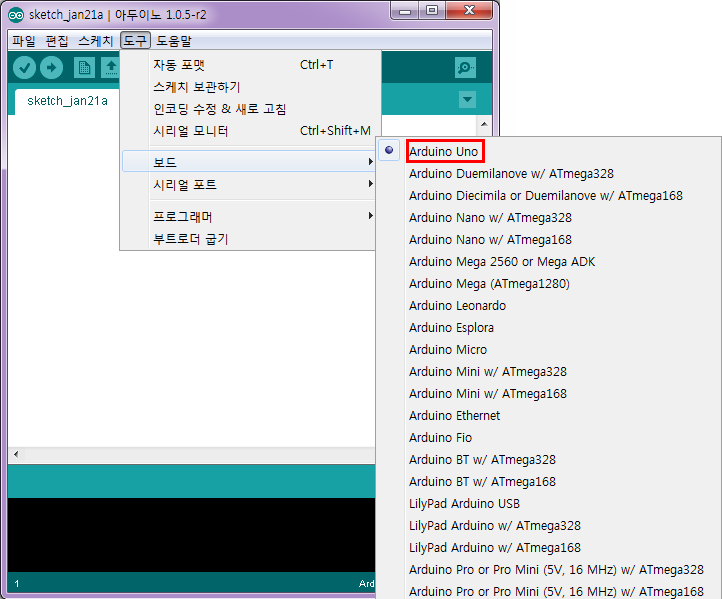Select Arduino Pro Mini 5V 16MHz ATmega168

(x=549, y=591)
